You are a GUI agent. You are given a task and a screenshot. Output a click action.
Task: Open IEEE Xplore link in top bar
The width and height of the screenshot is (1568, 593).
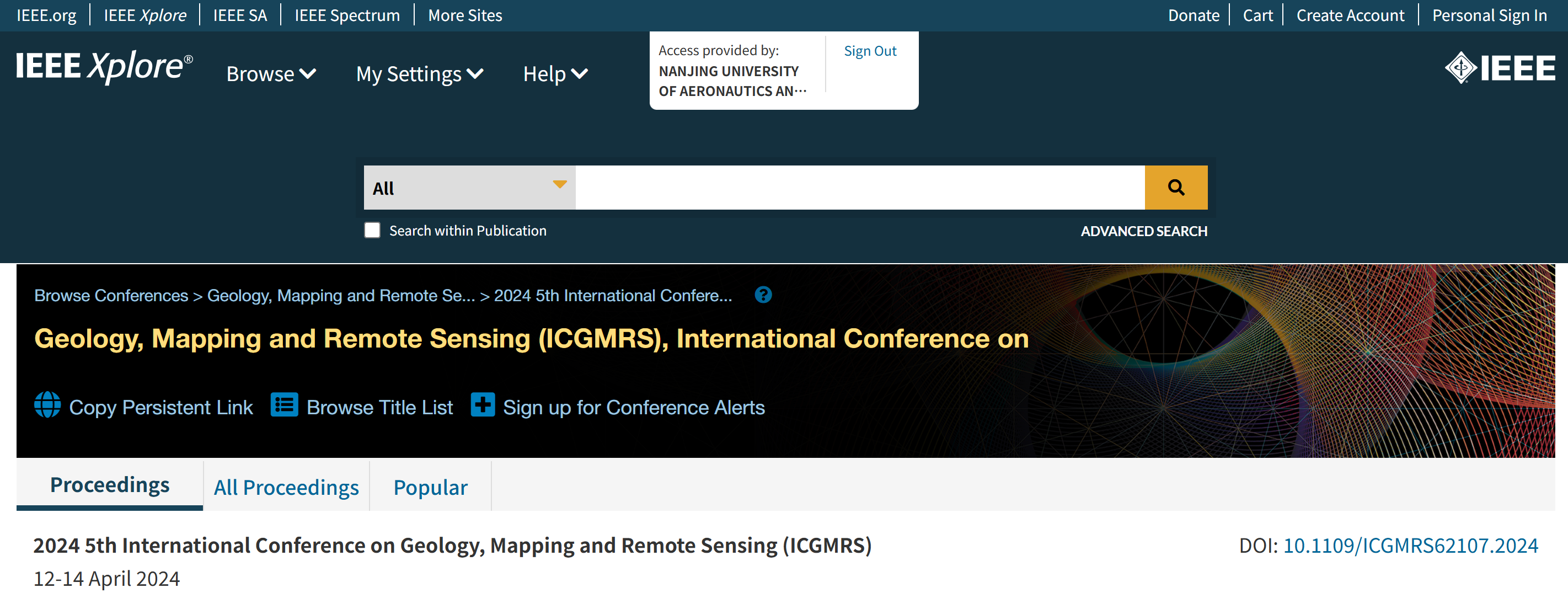point(145,15)
